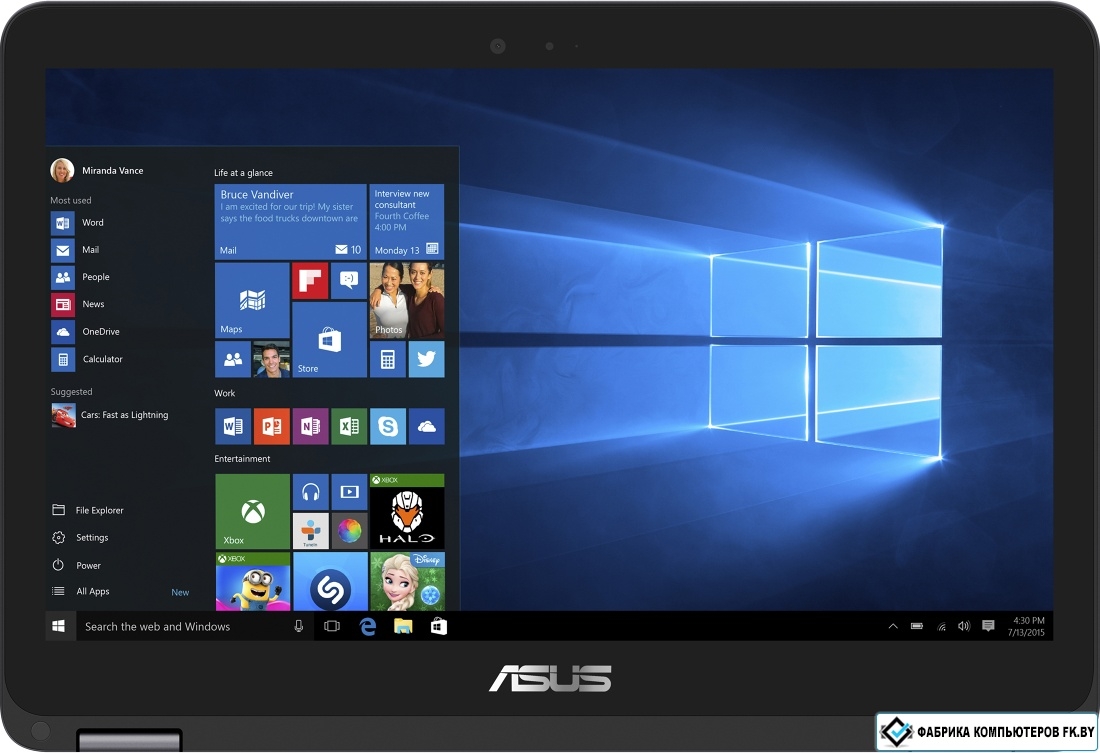Open the Power options in Start menu

click(76, 566)
